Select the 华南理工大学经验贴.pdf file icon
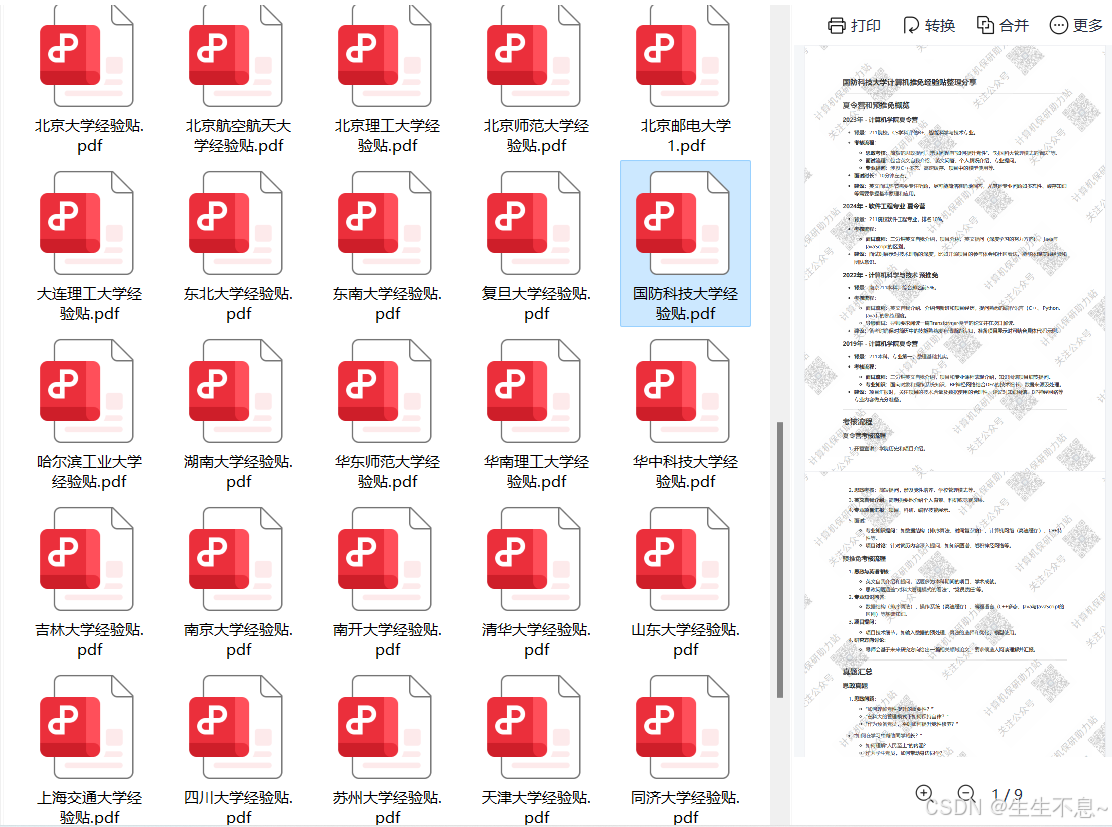 point(533,391)
